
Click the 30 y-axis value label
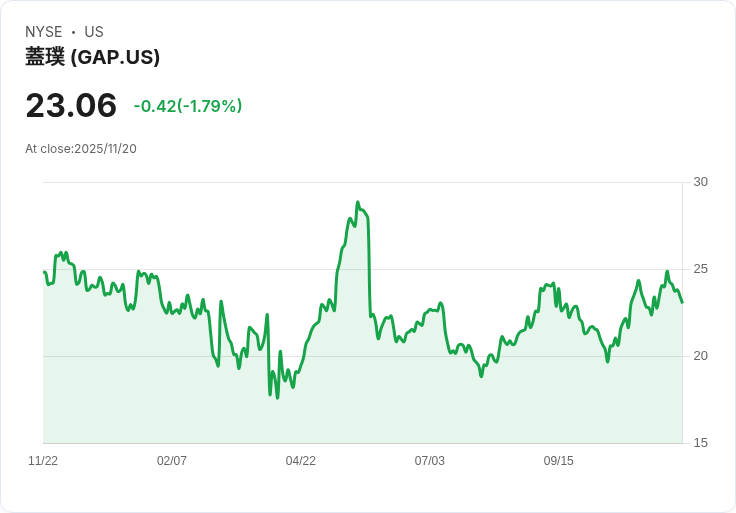700,182
